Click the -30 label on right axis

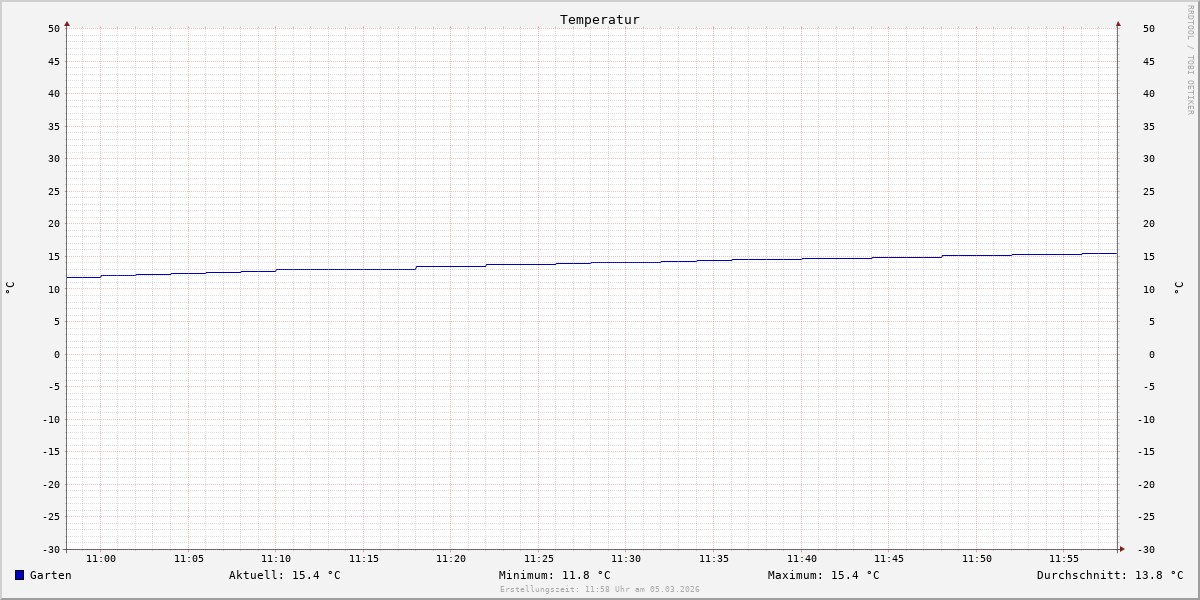pyautogui.click(x=1145, y=549)
